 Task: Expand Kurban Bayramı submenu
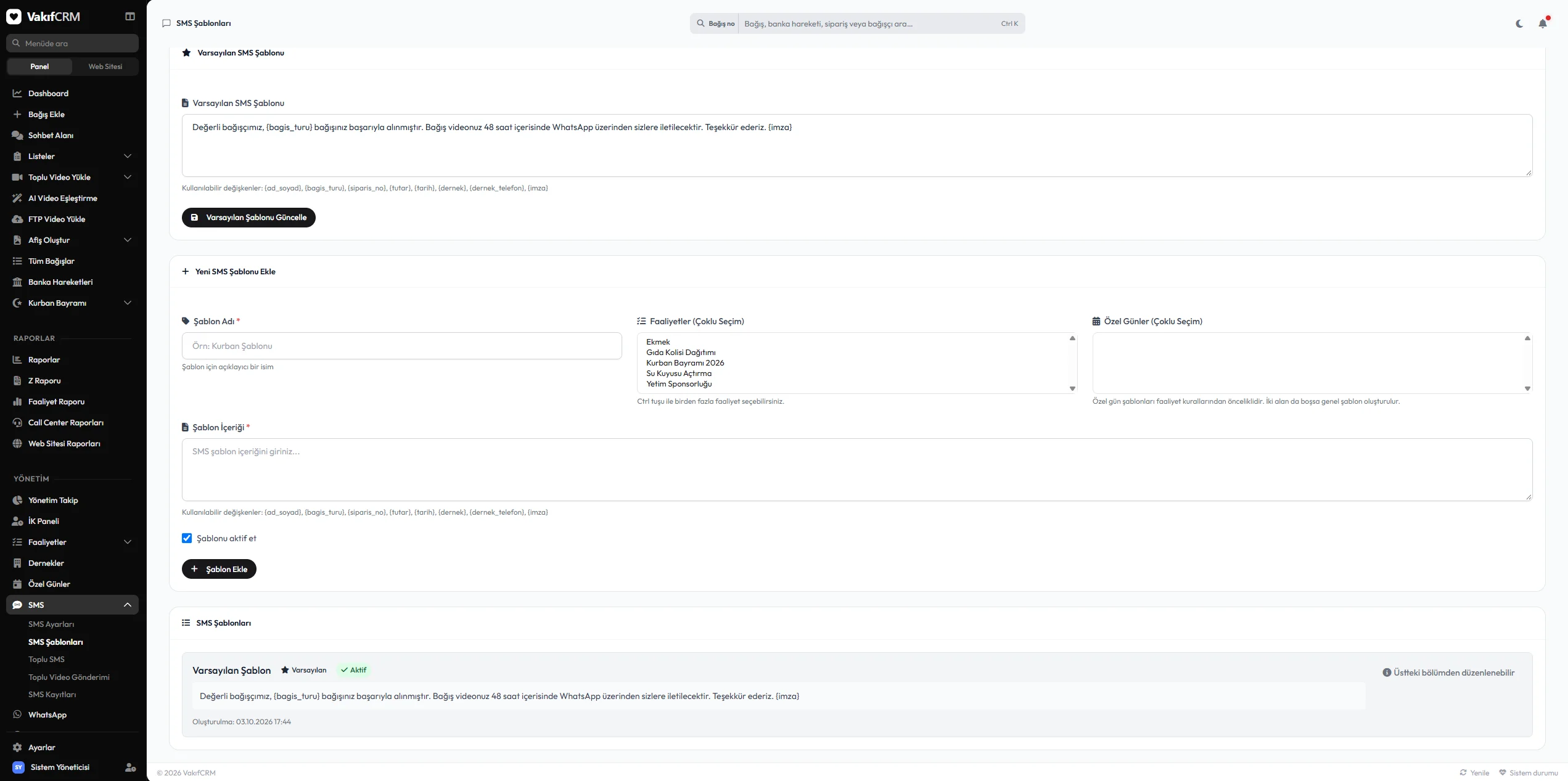tap(72, 303)
